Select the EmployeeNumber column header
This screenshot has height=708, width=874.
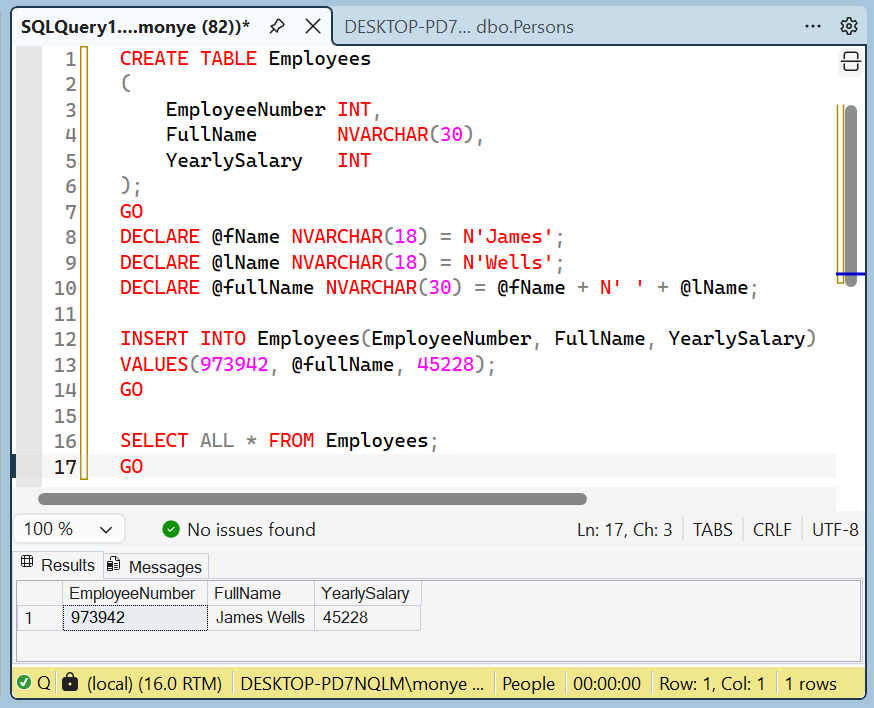point(135,593)
